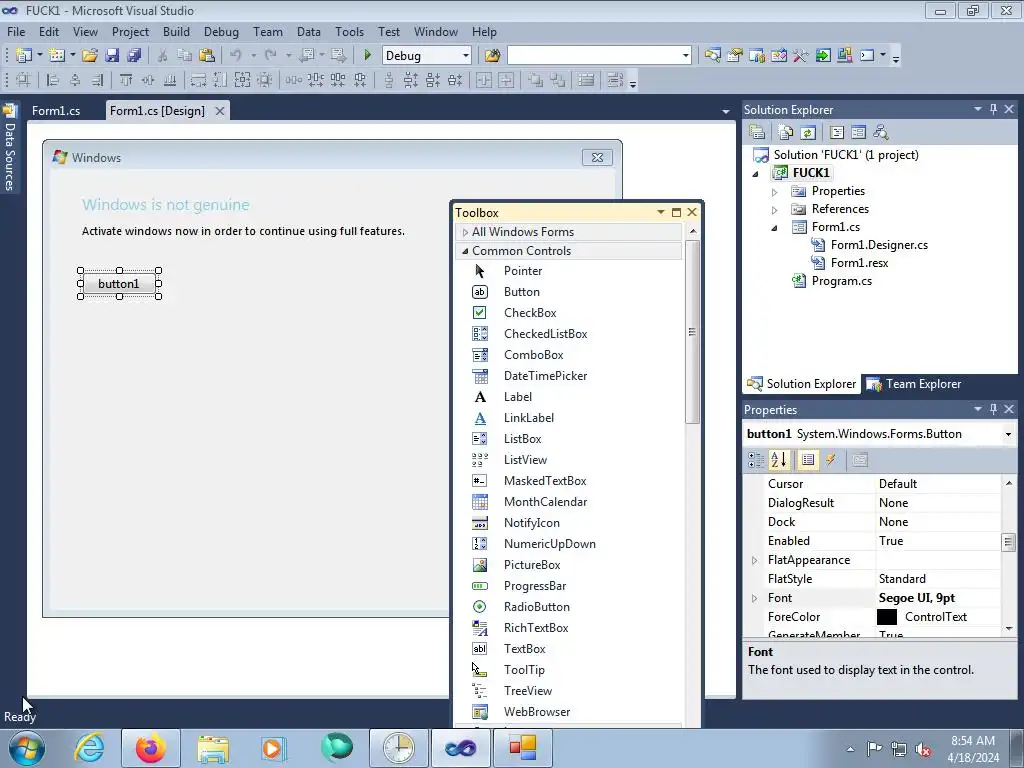Collapse the Common Controls toolbox group
This screenshot has height=768, width=1024.
coord(465,251)
